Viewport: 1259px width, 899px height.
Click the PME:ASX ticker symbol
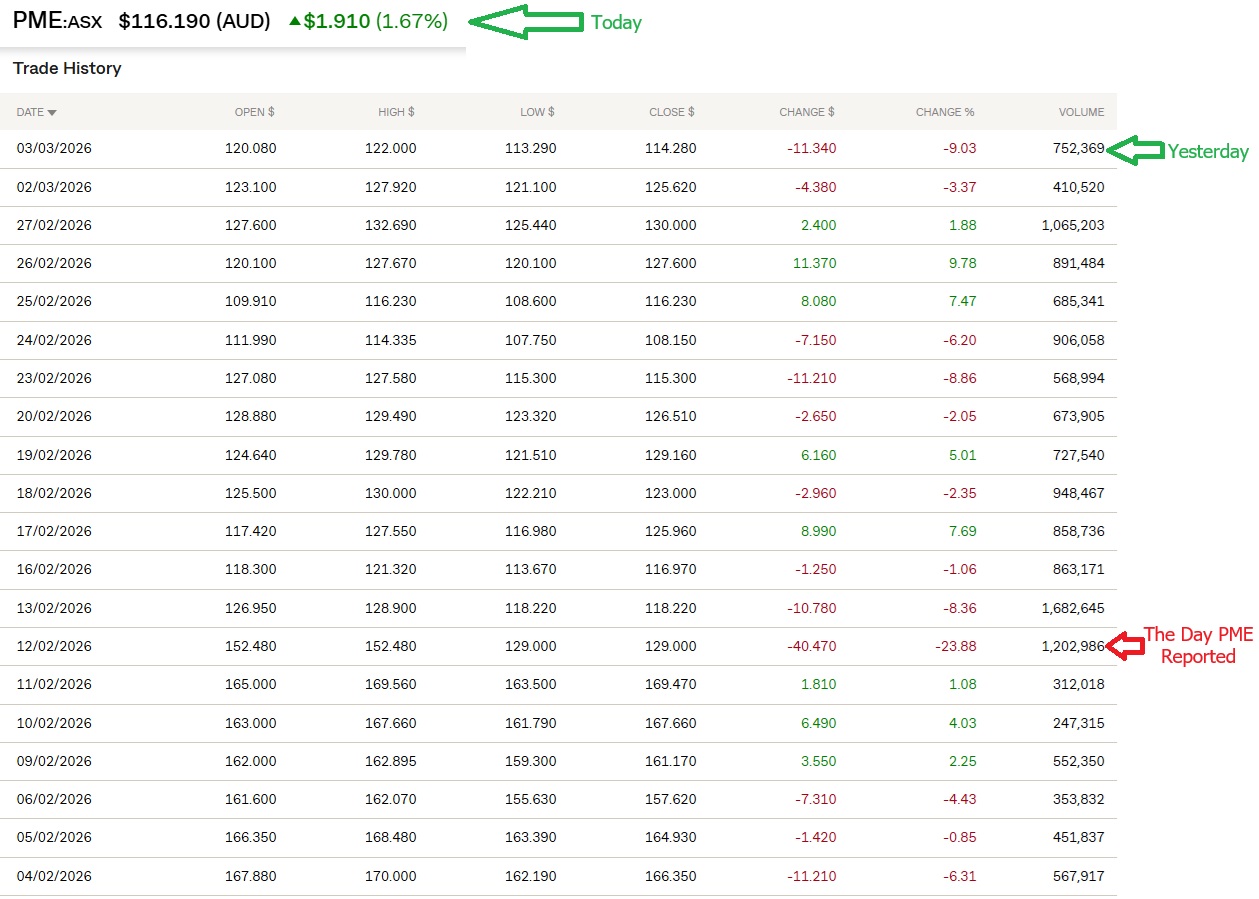click(57, 21)
